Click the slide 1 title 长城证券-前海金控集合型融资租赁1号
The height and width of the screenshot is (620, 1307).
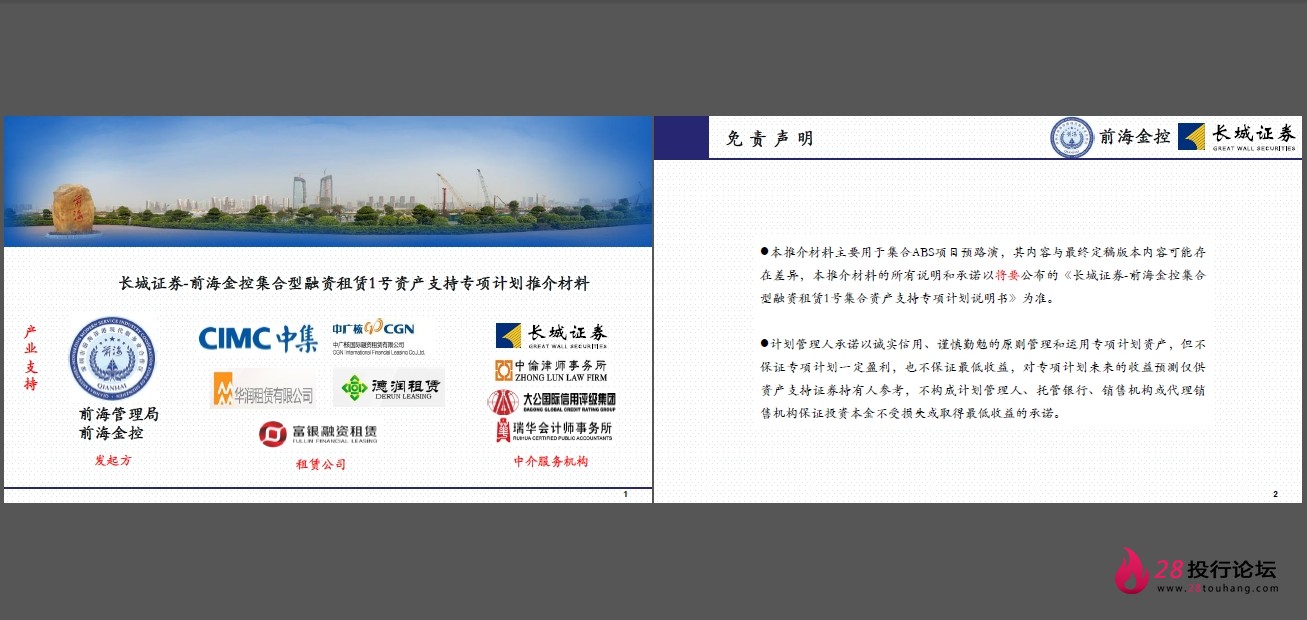[354, 284]
